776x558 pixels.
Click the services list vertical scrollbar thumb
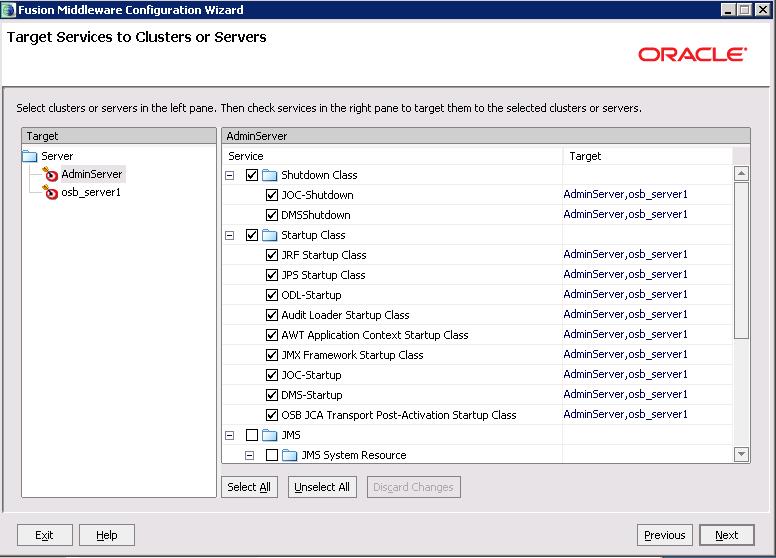click(x=741, y=260)
